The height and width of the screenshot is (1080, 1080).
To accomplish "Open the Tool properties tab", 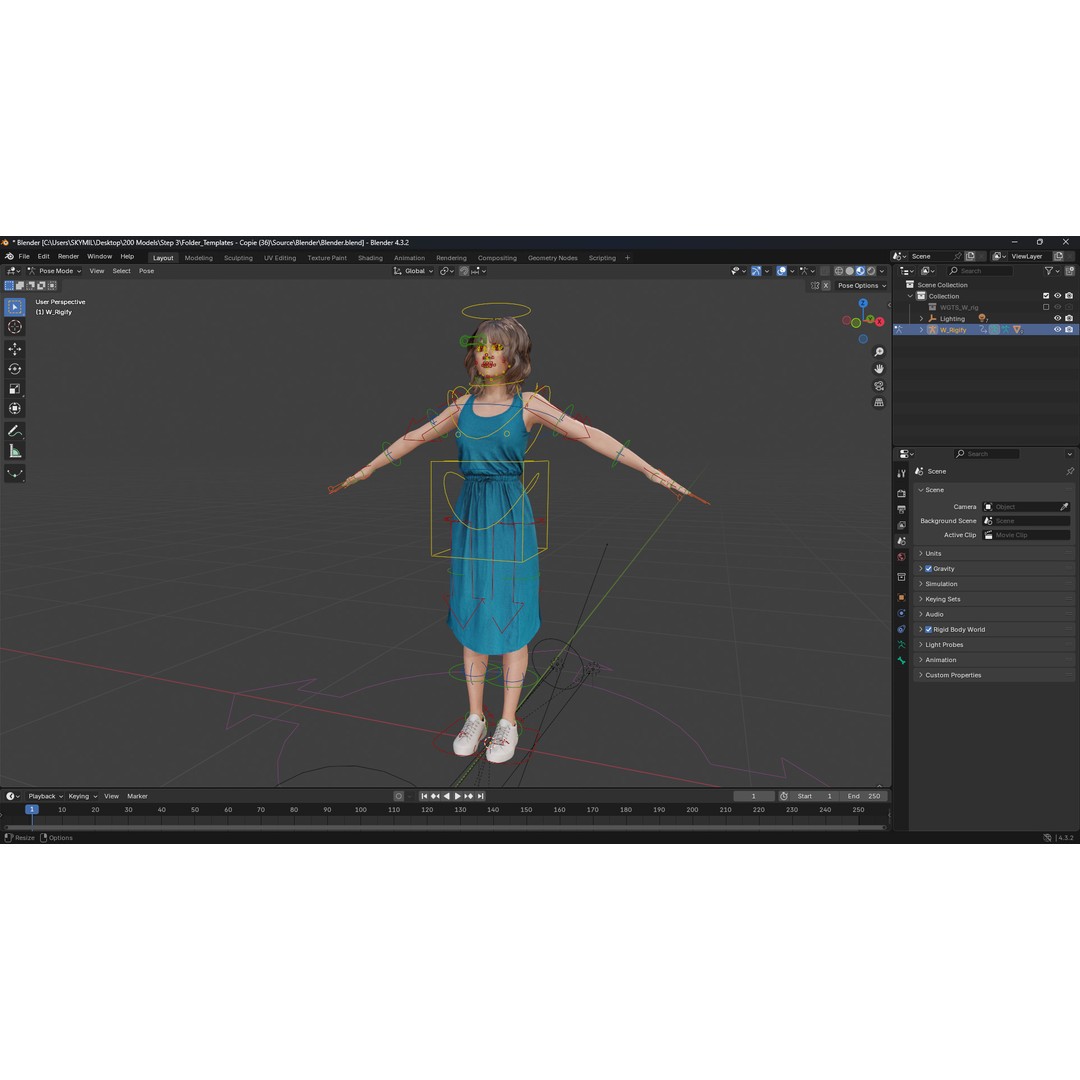I will [901, 473].
